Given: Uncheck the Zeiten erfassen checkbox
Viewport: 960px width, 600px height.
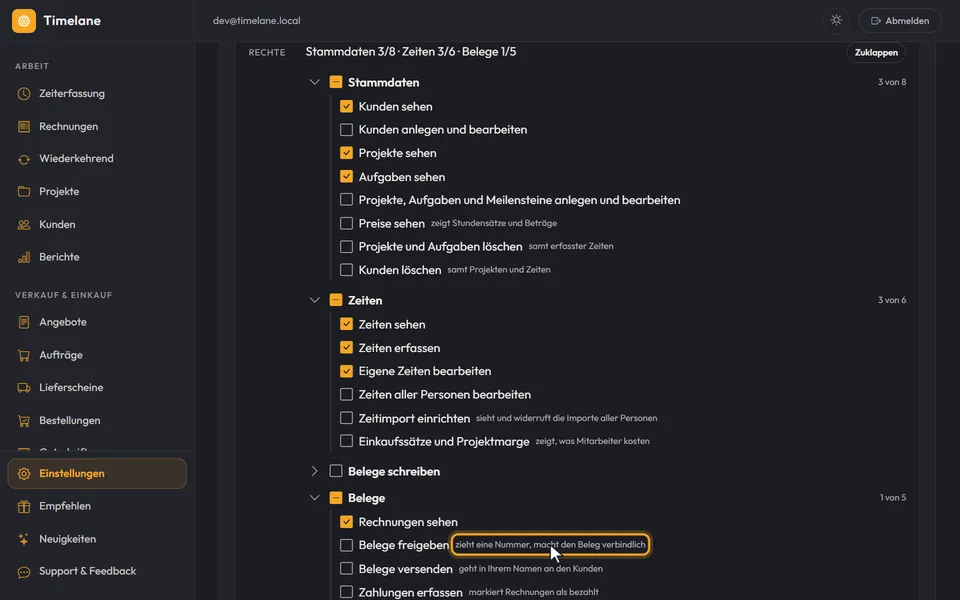Looking at the screenshot, I should 347,348.
